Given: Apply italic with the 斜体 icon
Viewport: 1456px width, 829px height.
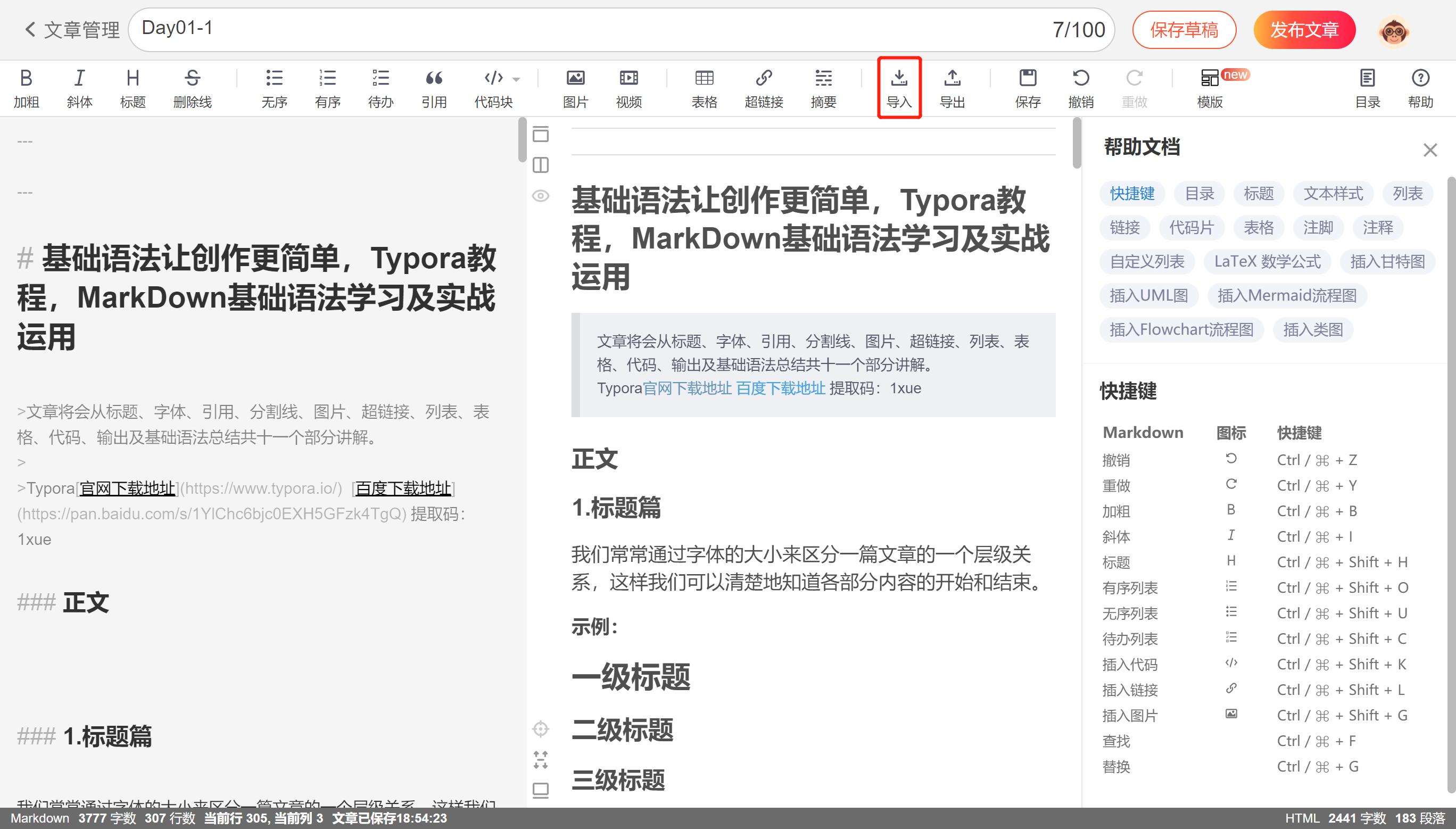Looking at the screenshot, I should [79, 79].
